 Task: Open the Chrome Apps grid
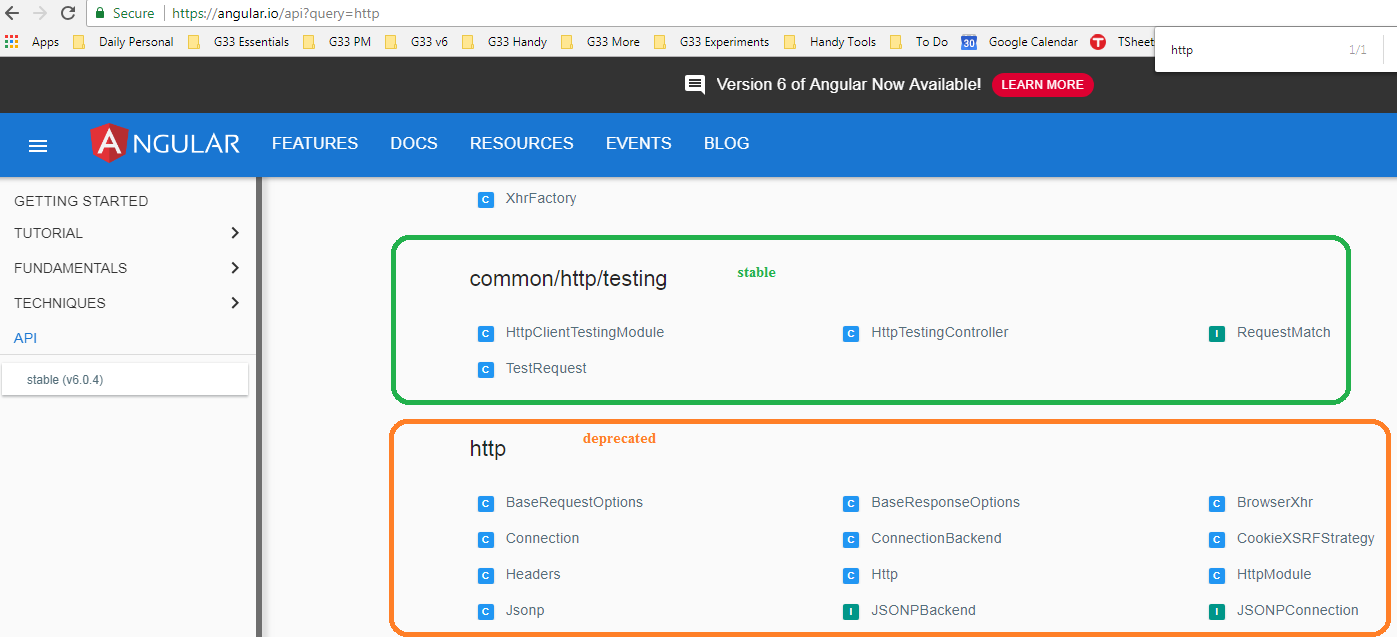pos(11,41)
